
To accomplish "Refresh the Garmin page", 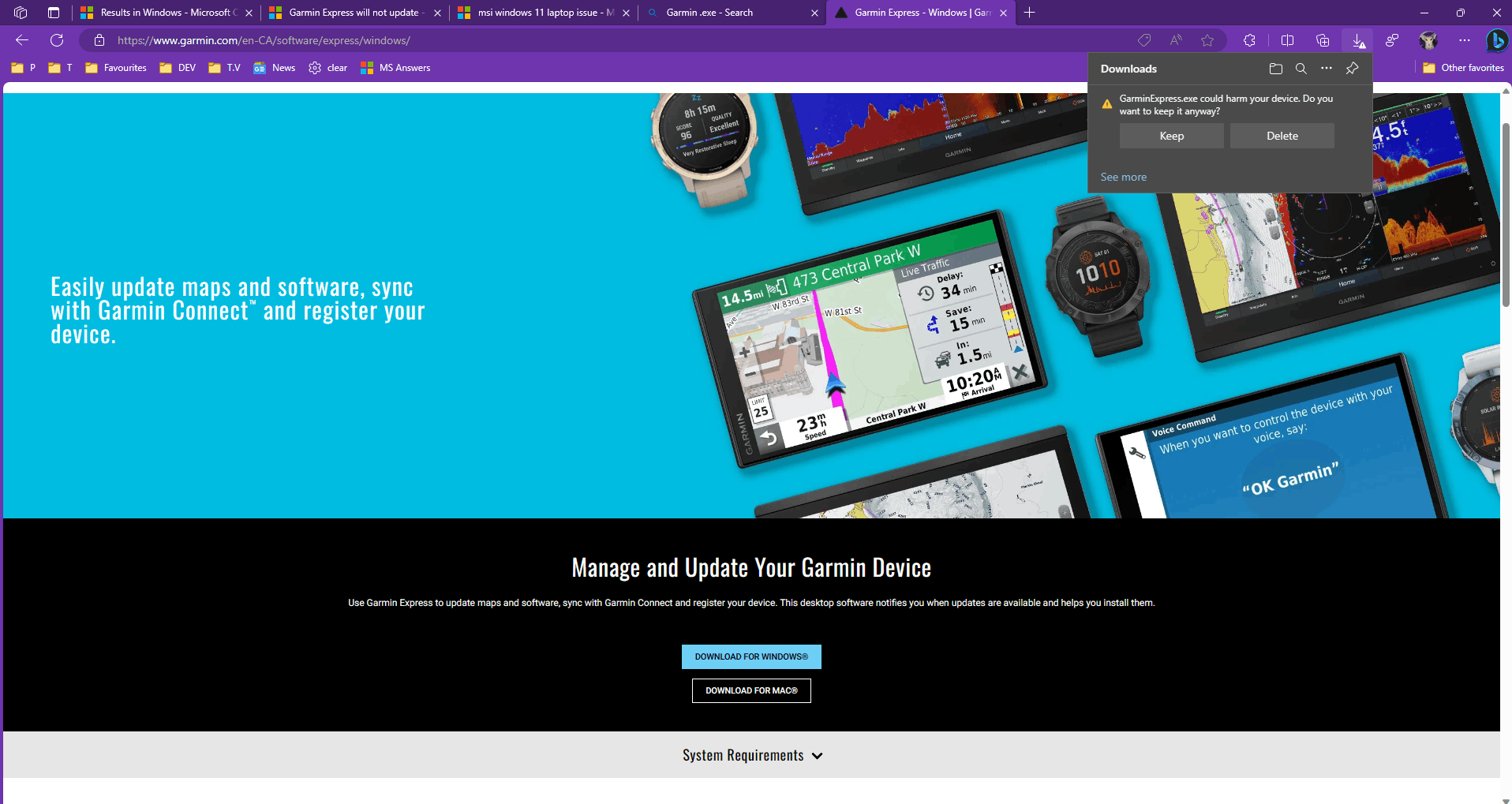I will (x=57, y=40).
